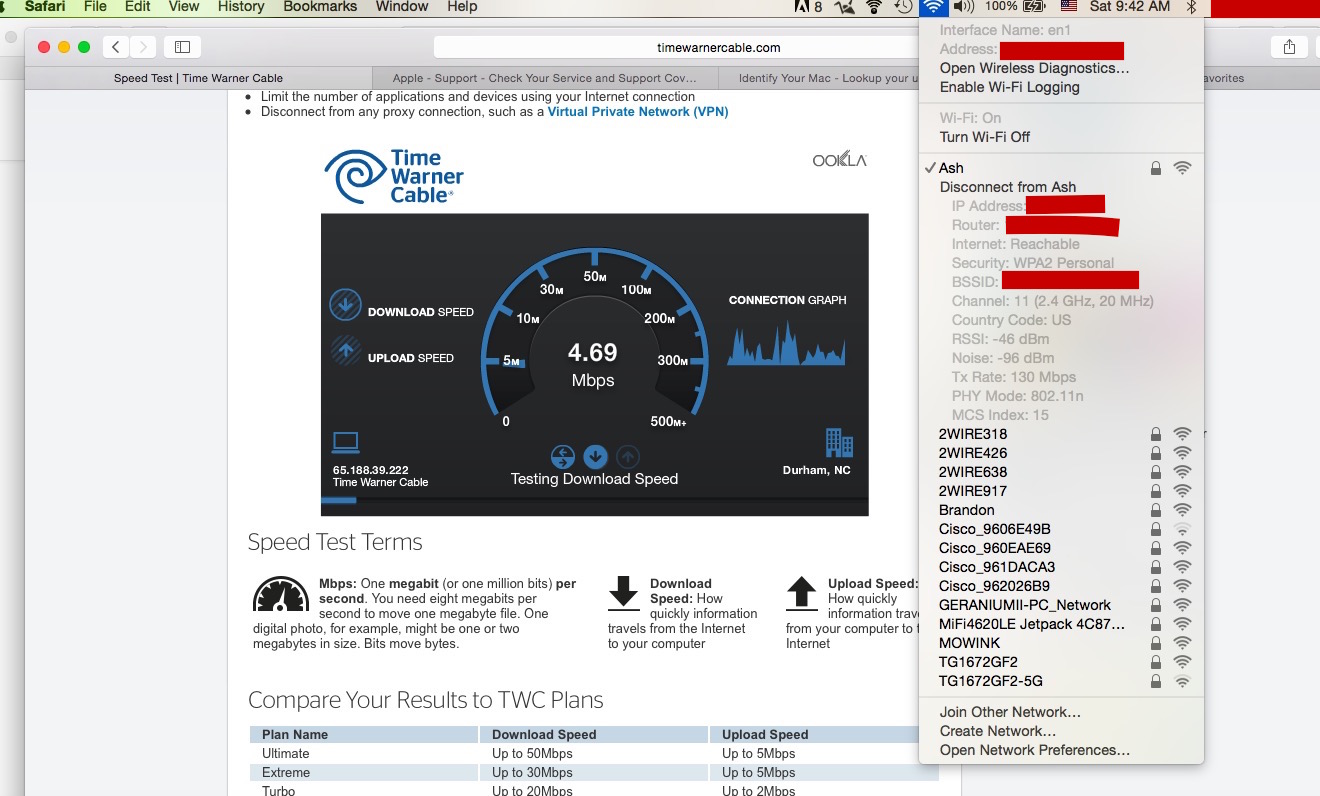
Task: Open the Safari menu
Action: 43,7
